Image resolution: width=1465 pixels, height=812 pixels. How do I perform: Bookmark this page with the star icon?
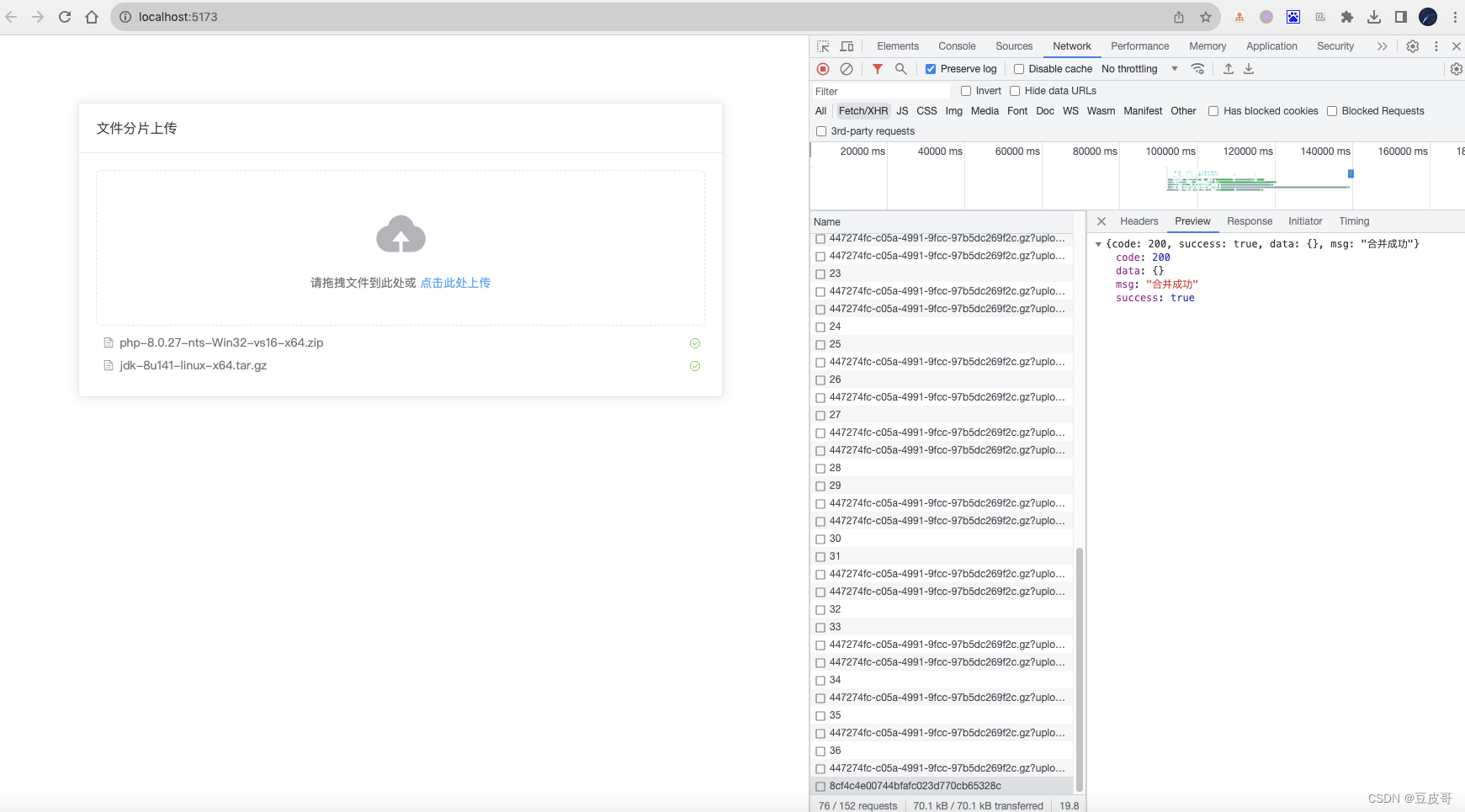coord(1206,17)
